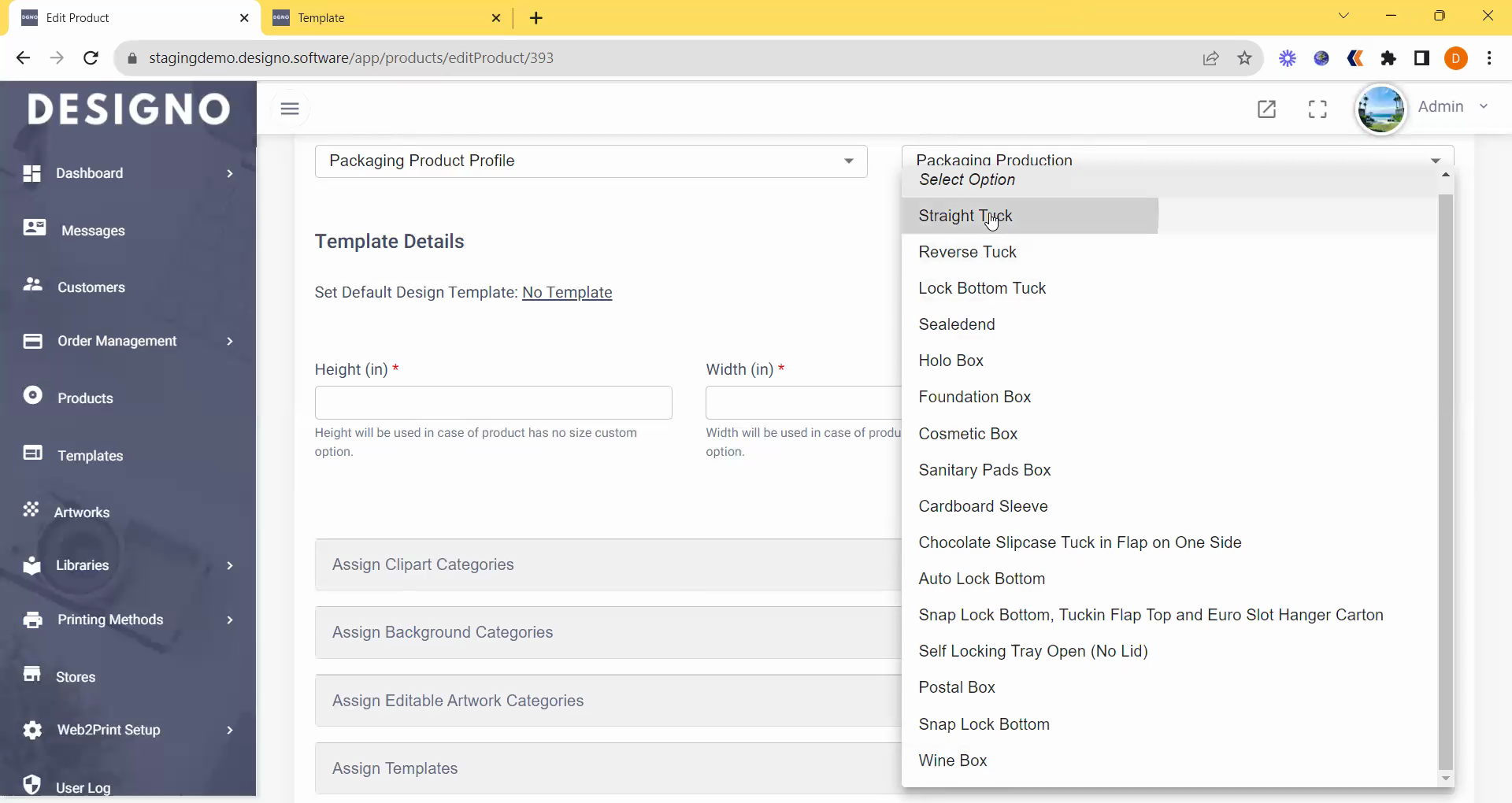Reload the page using the refresh button

coord(91,58)
